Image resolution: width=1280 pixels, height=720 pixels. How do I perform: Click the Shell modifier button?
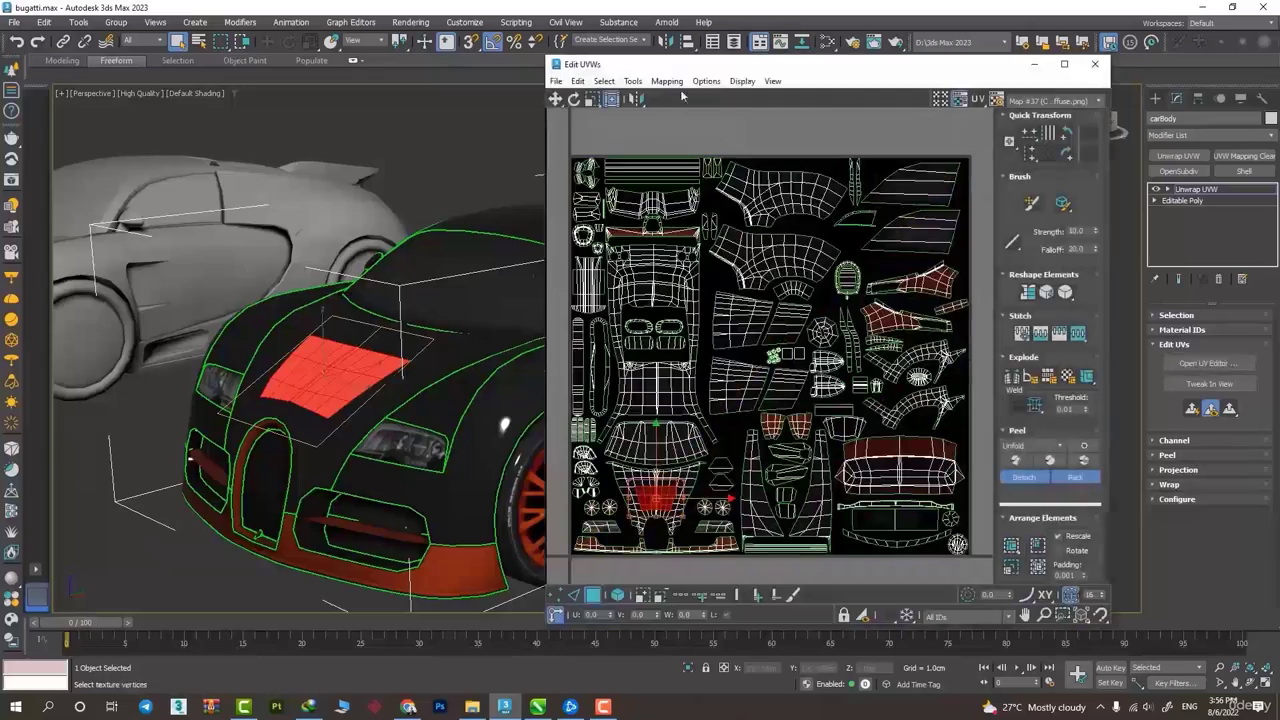(1244, 171)
